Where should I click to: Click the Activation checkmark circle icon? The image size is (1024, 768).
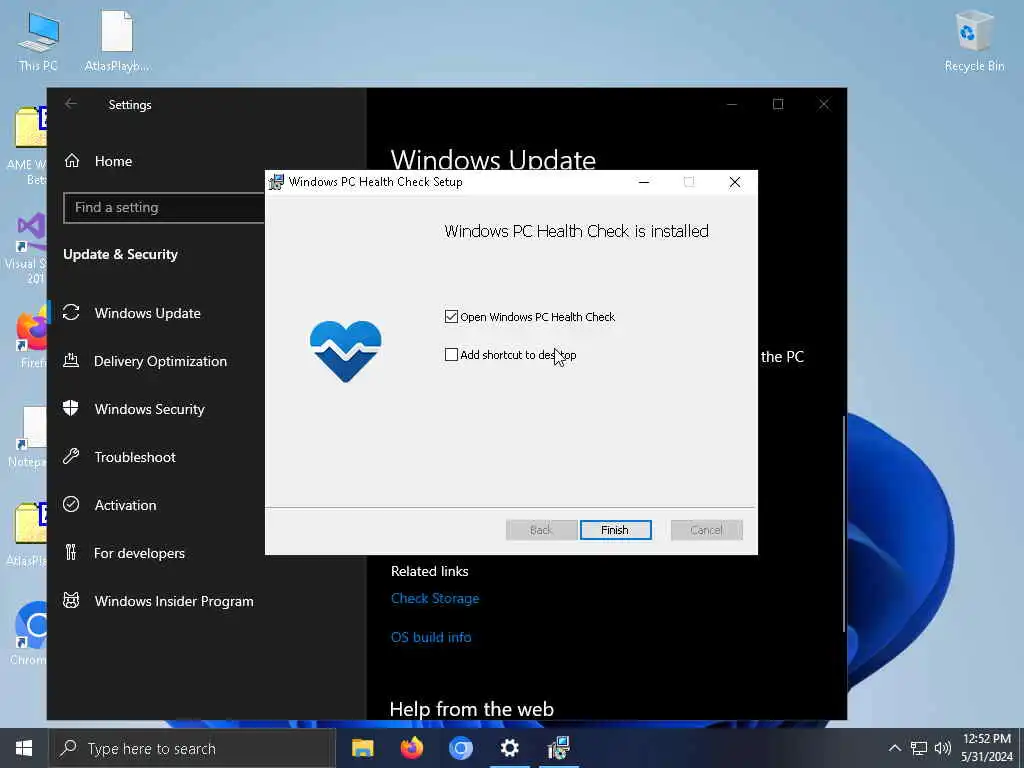[71, 504]
